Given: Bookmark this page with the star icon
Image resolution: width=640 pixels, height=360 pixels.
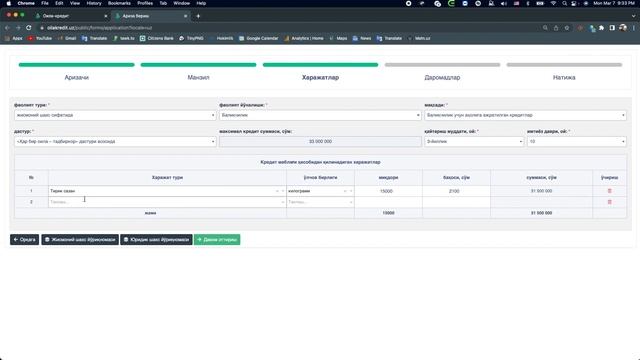Looking at the screenshot, I should (x=567, y=28).
